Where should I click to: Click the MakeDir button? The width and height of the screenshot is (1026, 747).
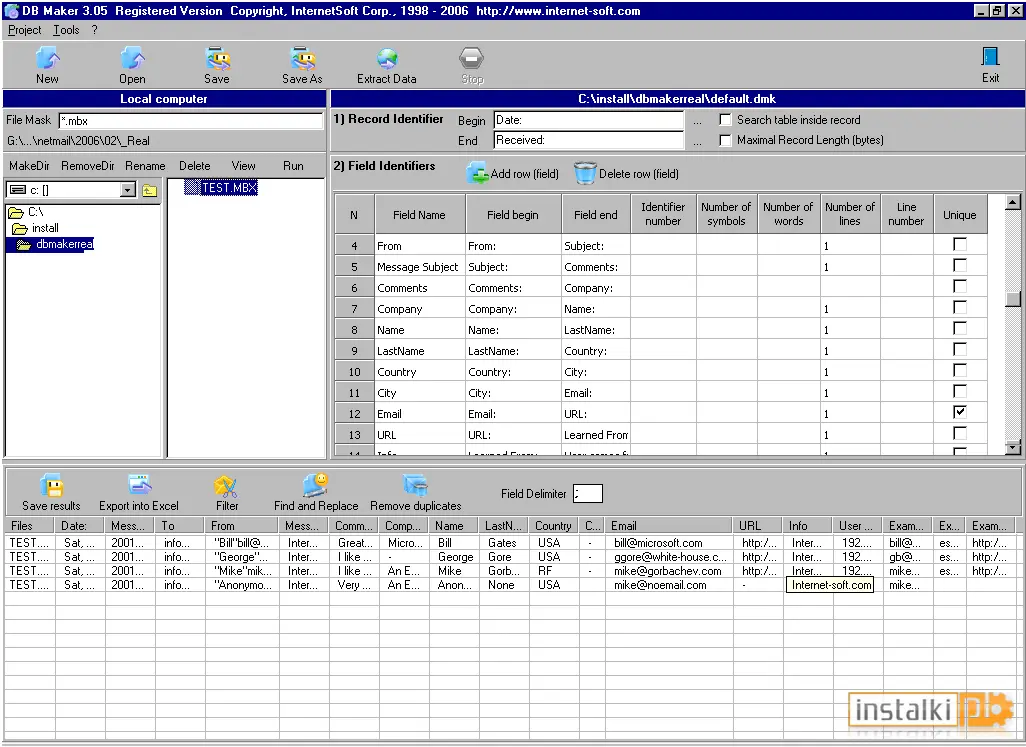click(x=29, y=166)
